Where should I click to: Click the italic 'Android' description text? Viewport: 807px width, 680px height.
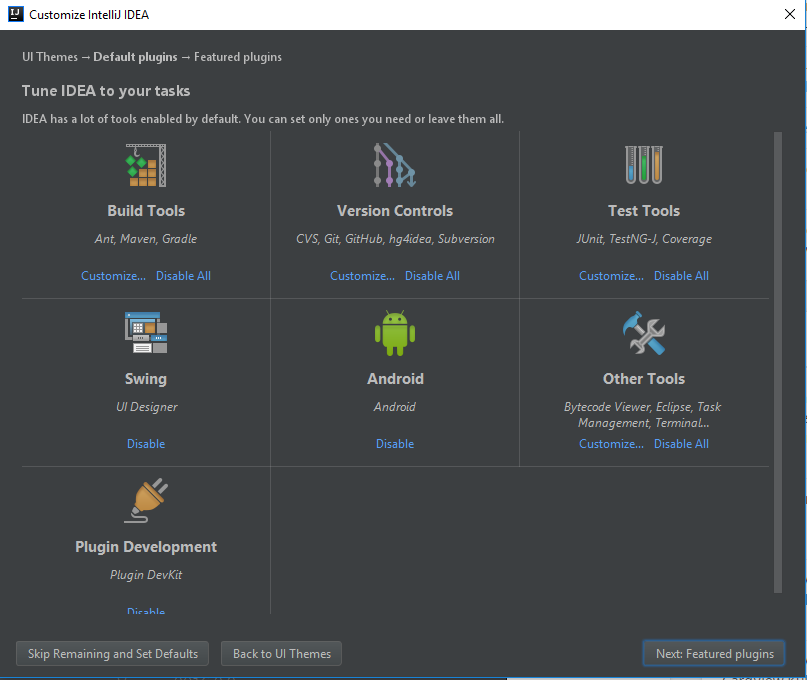pyautogui.click(x=395, y=407)
